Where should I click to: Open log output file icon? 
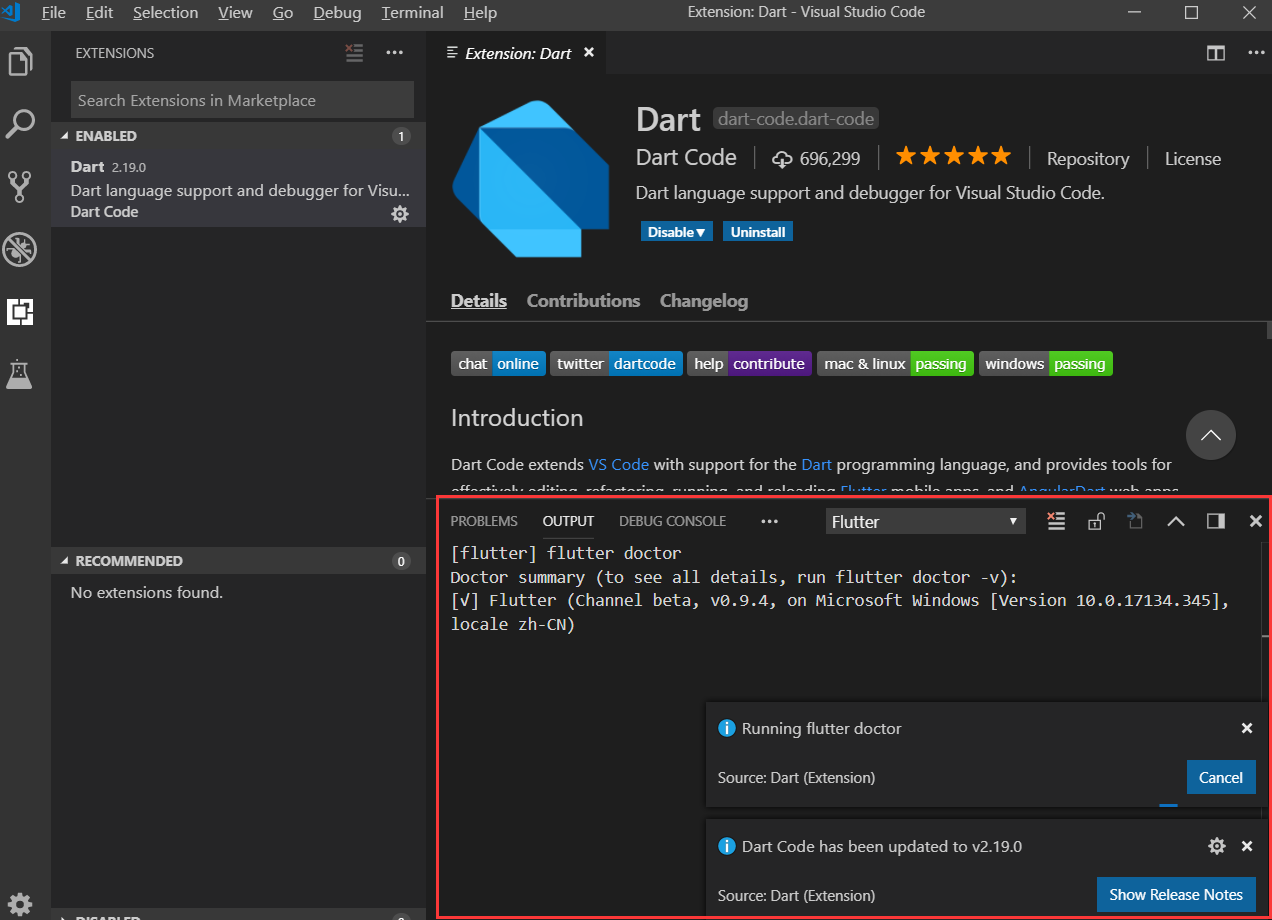1135,521
